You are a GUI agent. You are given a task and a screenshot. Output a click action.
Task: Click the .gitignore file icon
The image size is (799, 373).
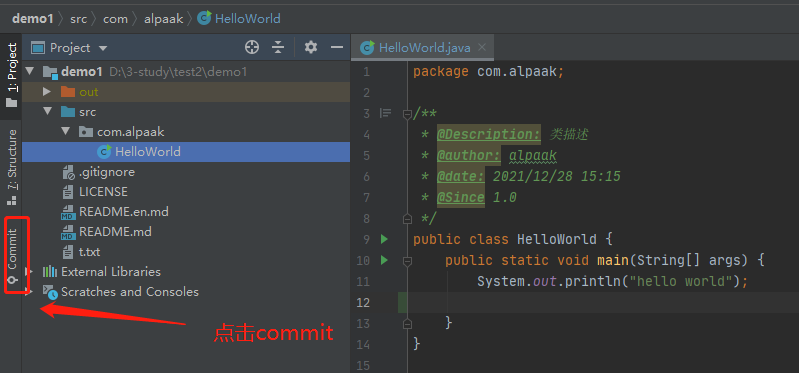pos(68,172)
